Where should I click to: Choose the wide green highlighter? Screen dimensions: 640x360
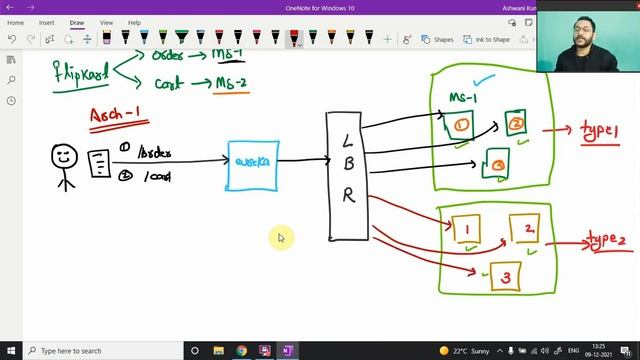click(182, 37)
